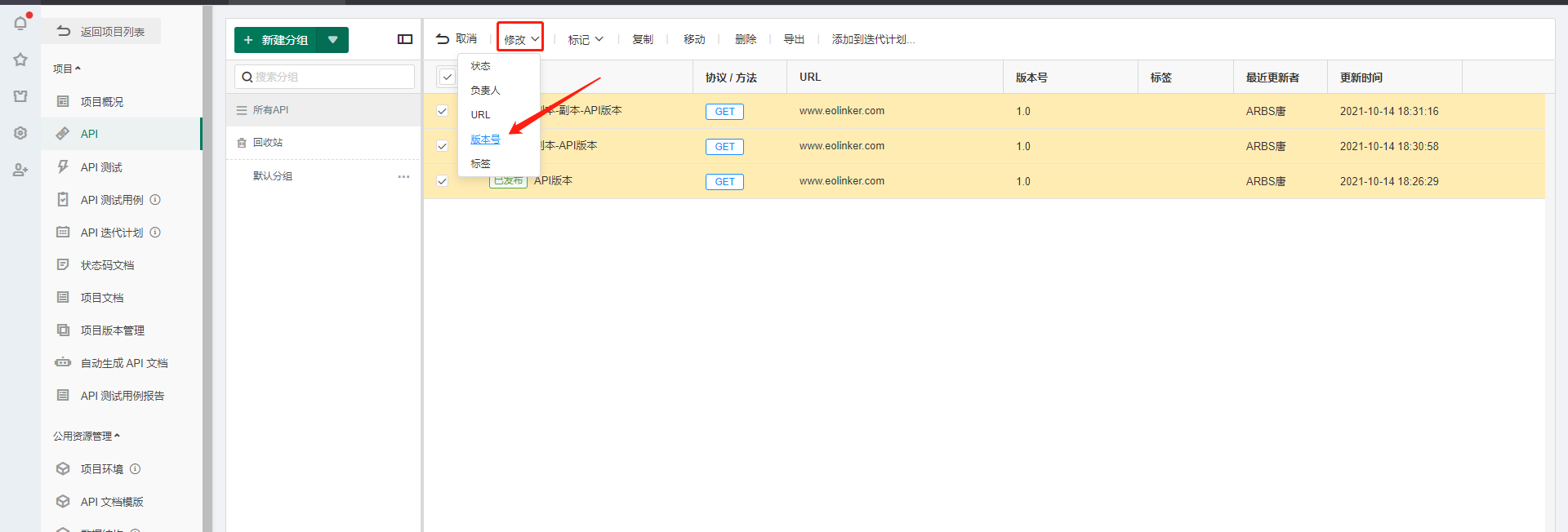Focus the 搜索分组 search field
Screen dimensions: 1568x532
324,77
